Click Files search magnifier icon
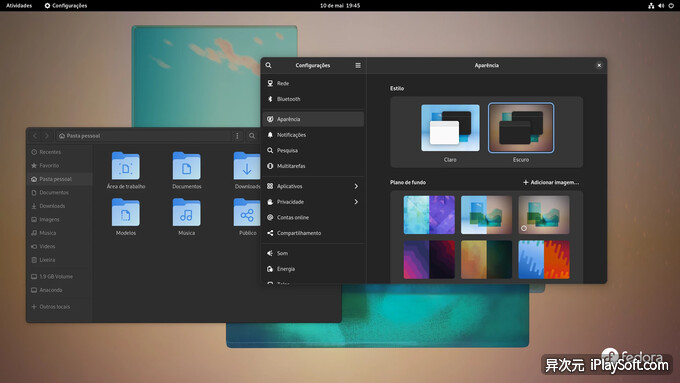The width and height of the screenshot is (680, 383). [252, 136]
